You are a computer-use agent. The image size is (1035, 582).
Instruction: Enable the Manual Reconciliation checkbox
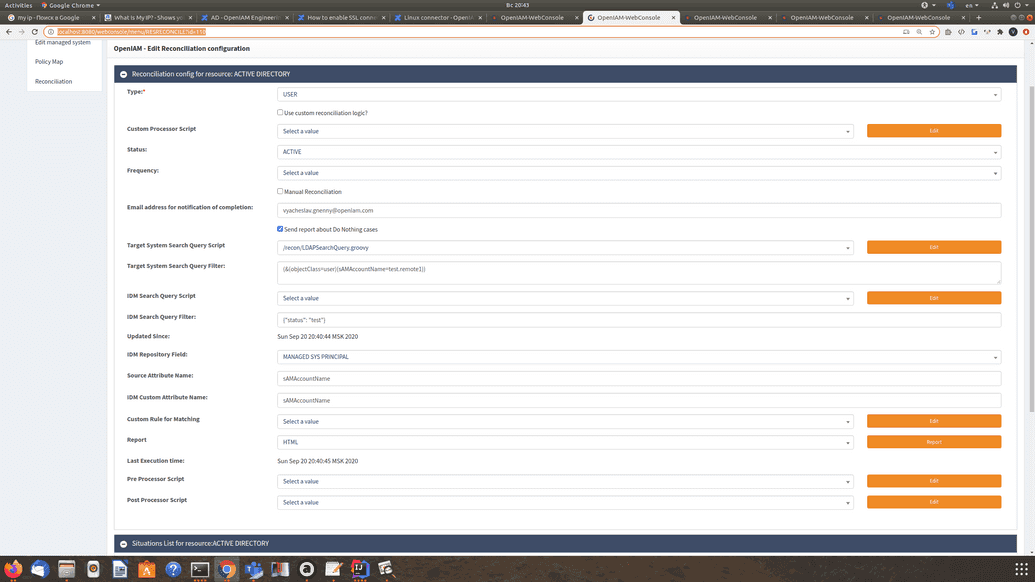pyautogui.click(x=280, y=191)
